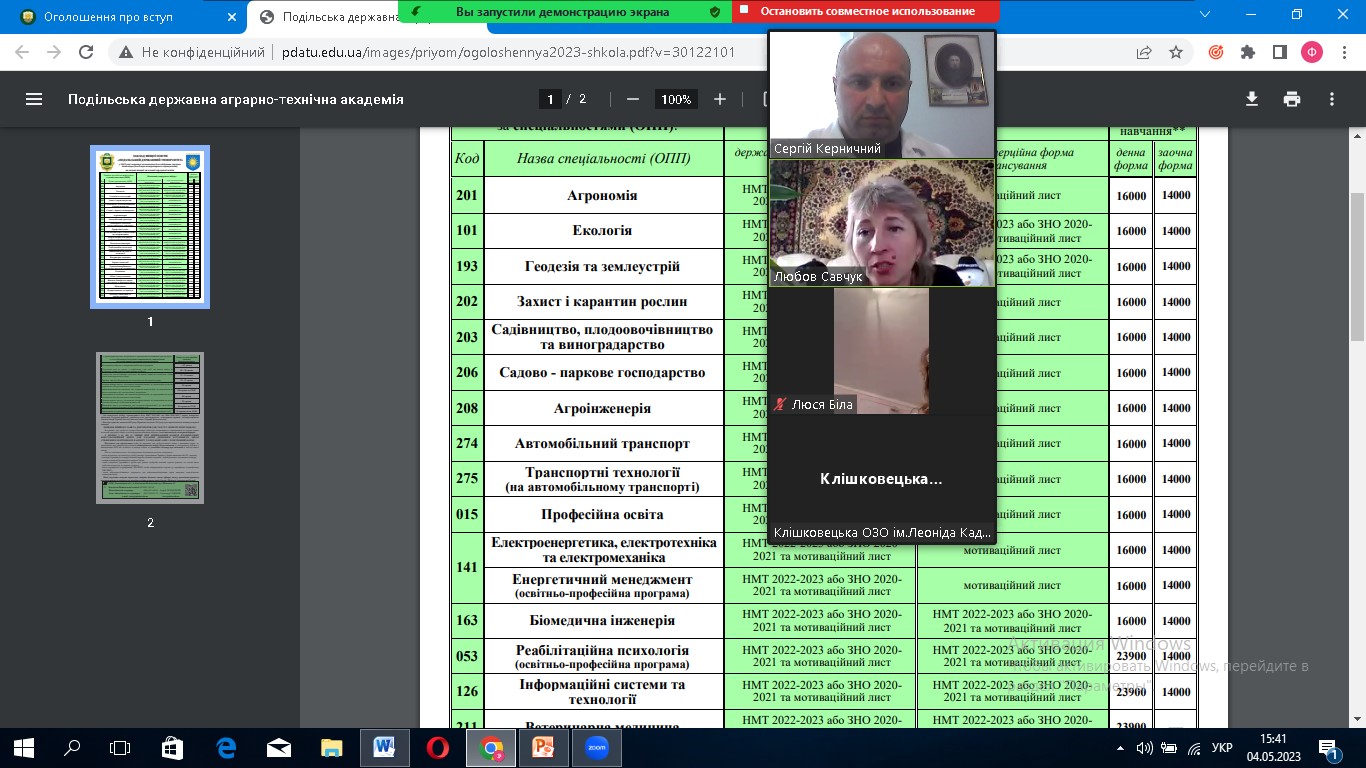Stop Zoom screen sharing
This screenshot has width=1366, height=768.
pos(866,11)
